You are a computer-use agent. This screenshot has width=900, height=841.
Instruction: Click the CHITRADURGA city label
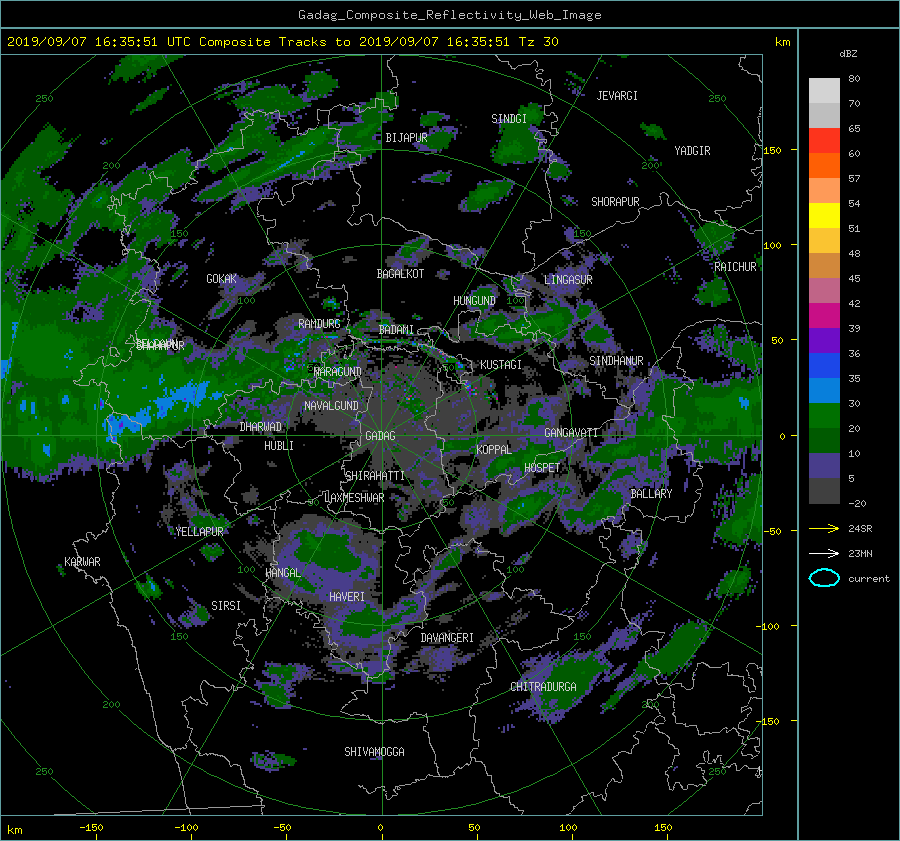(x=543, y=687)
